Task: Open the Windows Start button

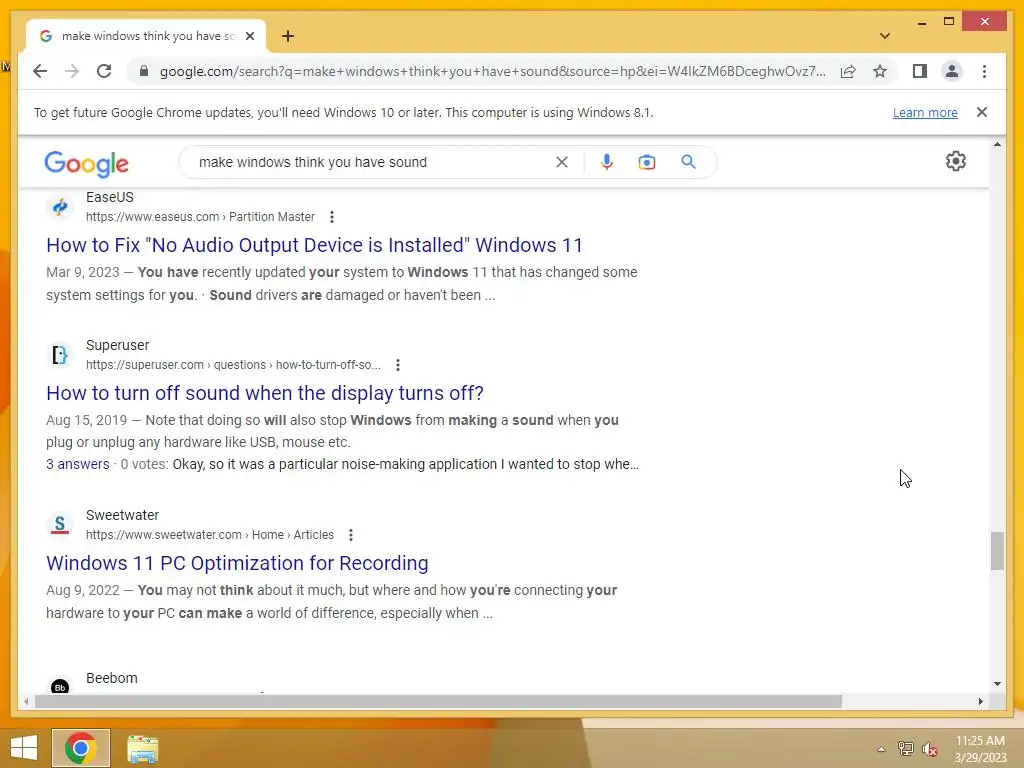Action: [x=24, y=748]
